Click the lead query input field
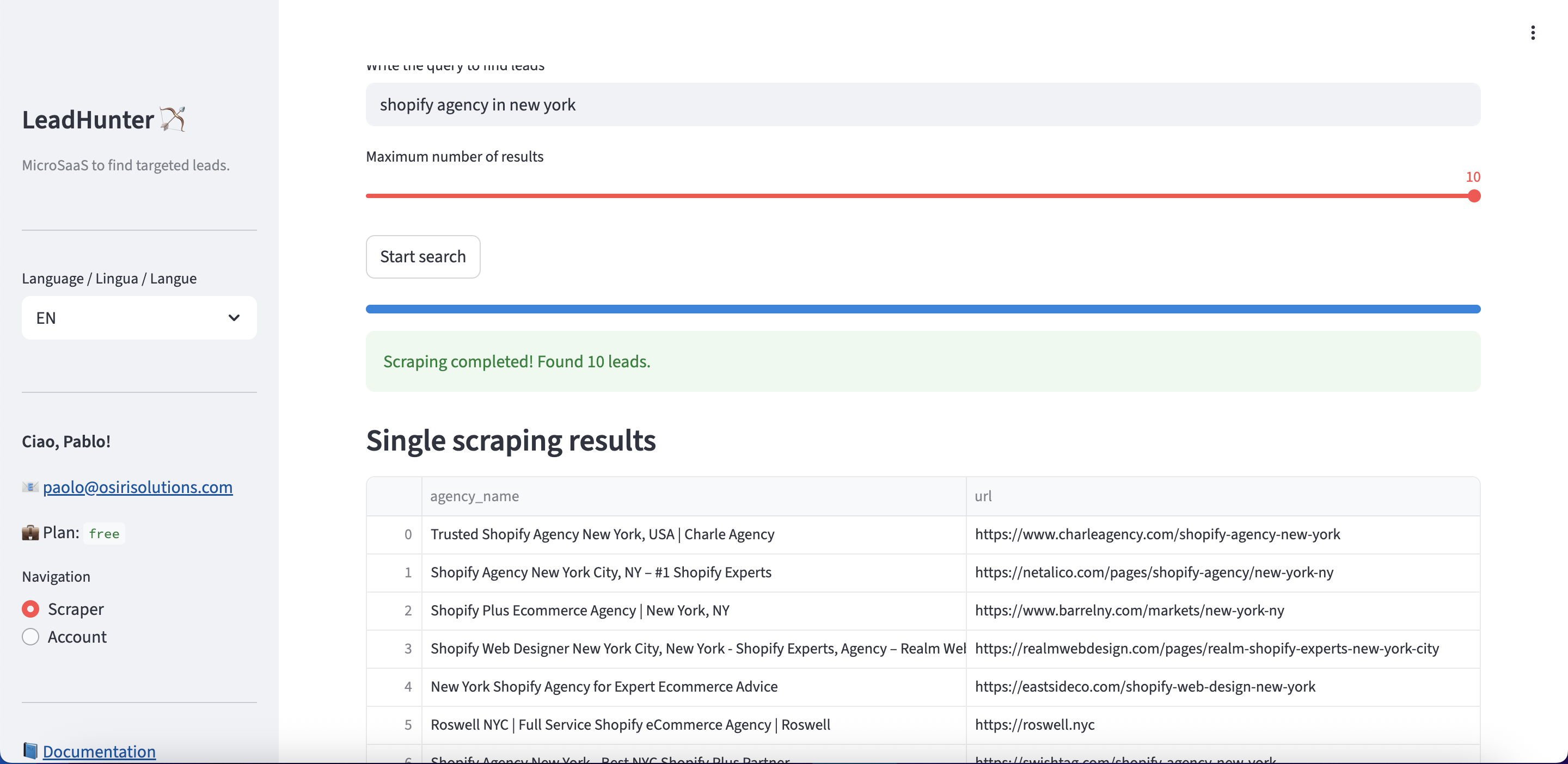The width and height of the screenshot is (1568, 764). pyautogui.click(x=922, y=104)
